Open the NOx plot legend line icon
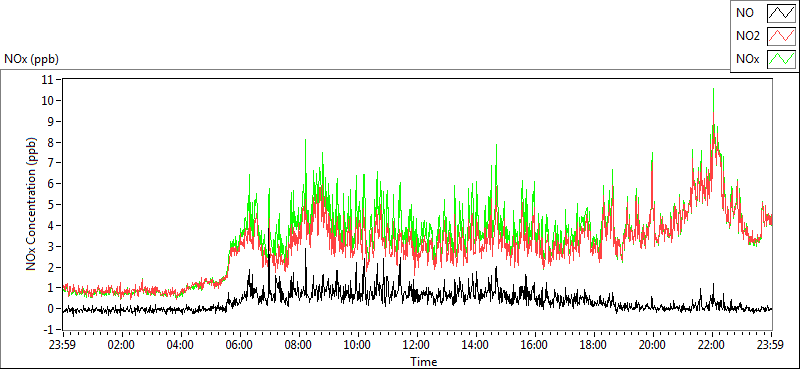Viewport: 800px width, 369px height. point(781,59)
